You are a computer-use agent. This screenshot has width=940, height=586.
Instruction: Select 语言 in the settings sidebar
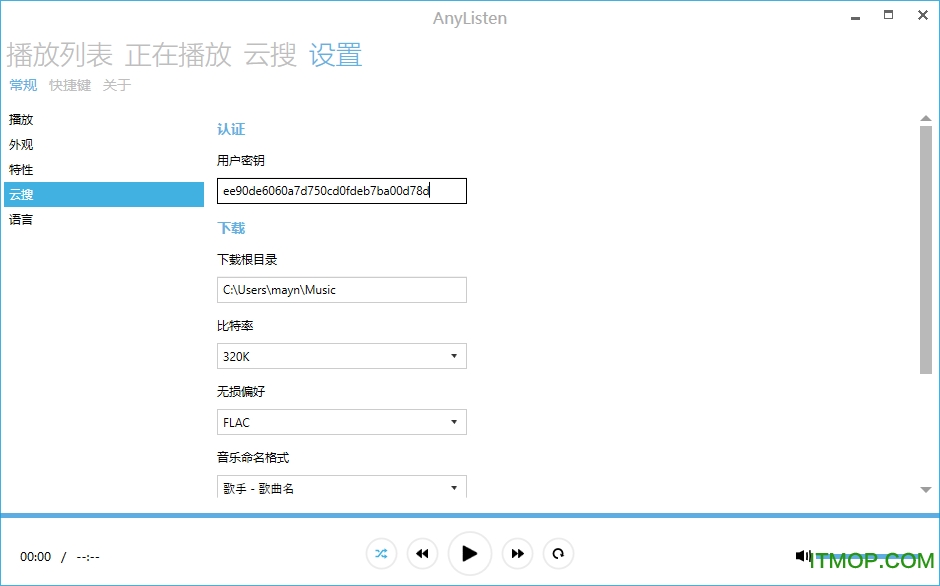[21, 220]
